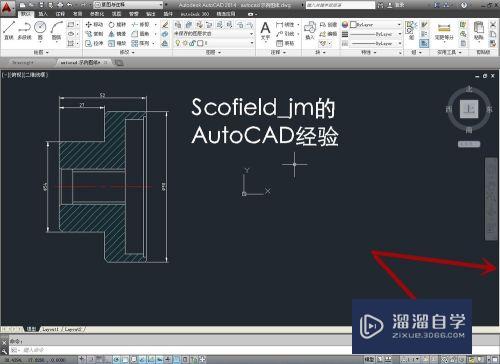
Task: Click the Edit block (编辑) tool
Action: click(x=328, y=34)
